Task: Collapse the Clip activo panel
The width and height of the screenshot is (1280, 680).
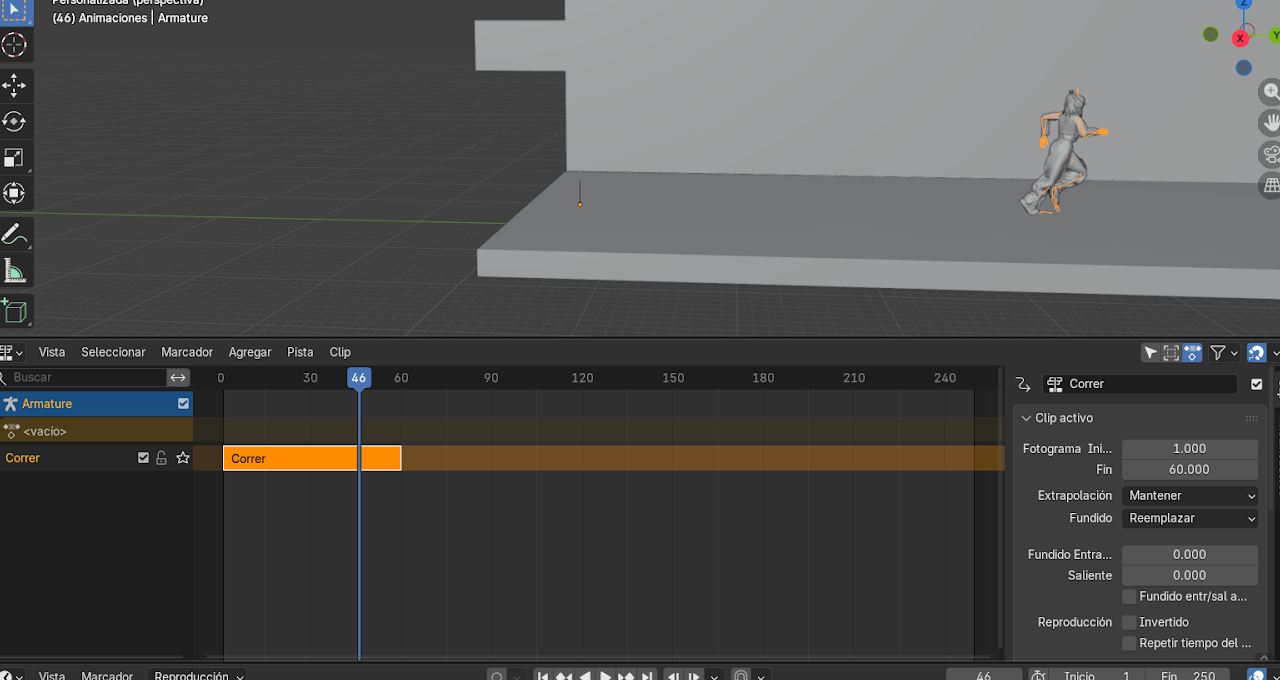Action: (x=1024, y=418)
